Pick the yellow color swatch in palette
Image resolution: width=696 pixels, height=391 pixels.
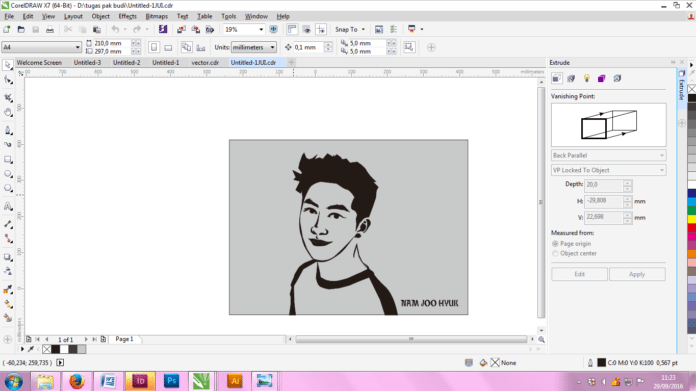(x=692, y=219)
